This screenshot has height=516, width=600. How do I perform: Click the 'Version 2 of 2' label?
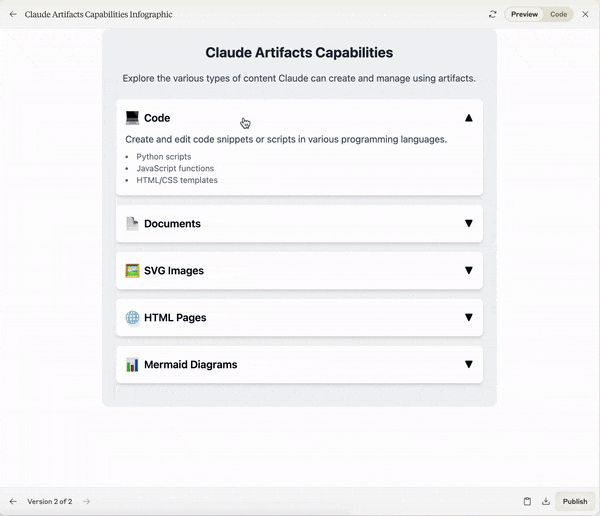[49, 501]
